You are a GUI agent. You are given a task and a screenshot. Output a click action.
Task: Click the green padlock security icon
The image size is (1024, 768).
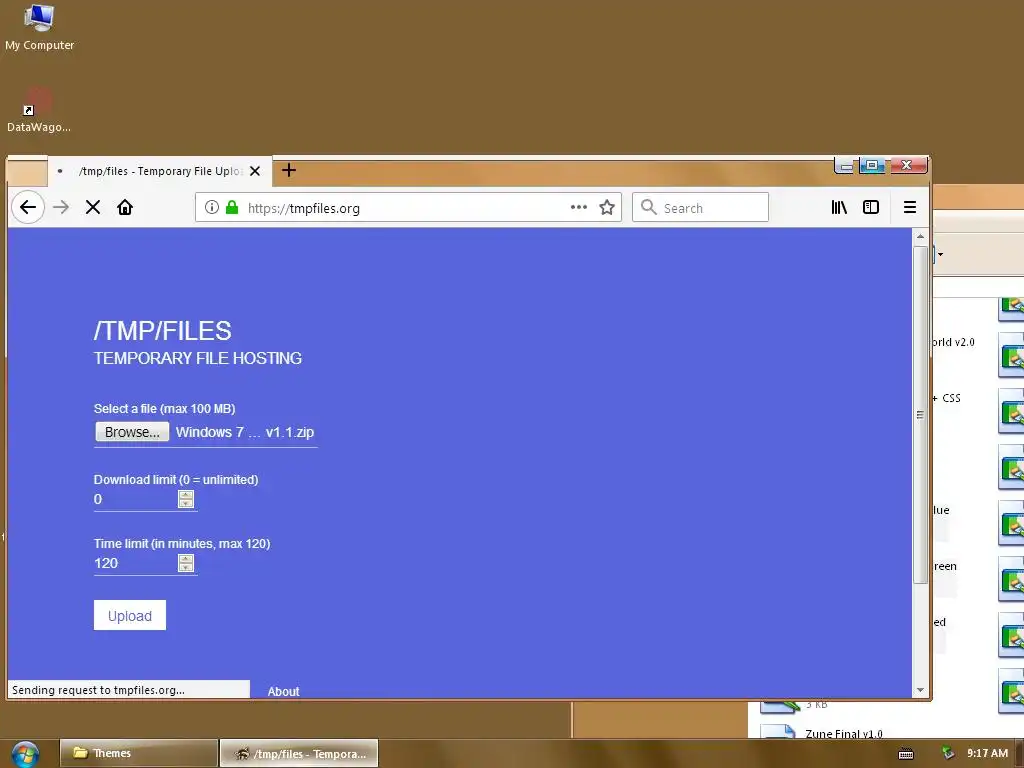point(232,208)
